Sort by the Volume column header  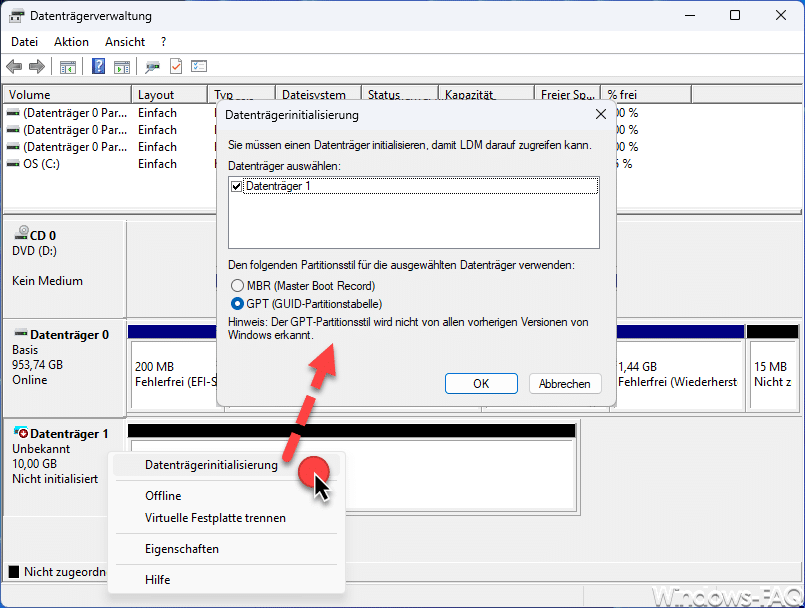67,94
